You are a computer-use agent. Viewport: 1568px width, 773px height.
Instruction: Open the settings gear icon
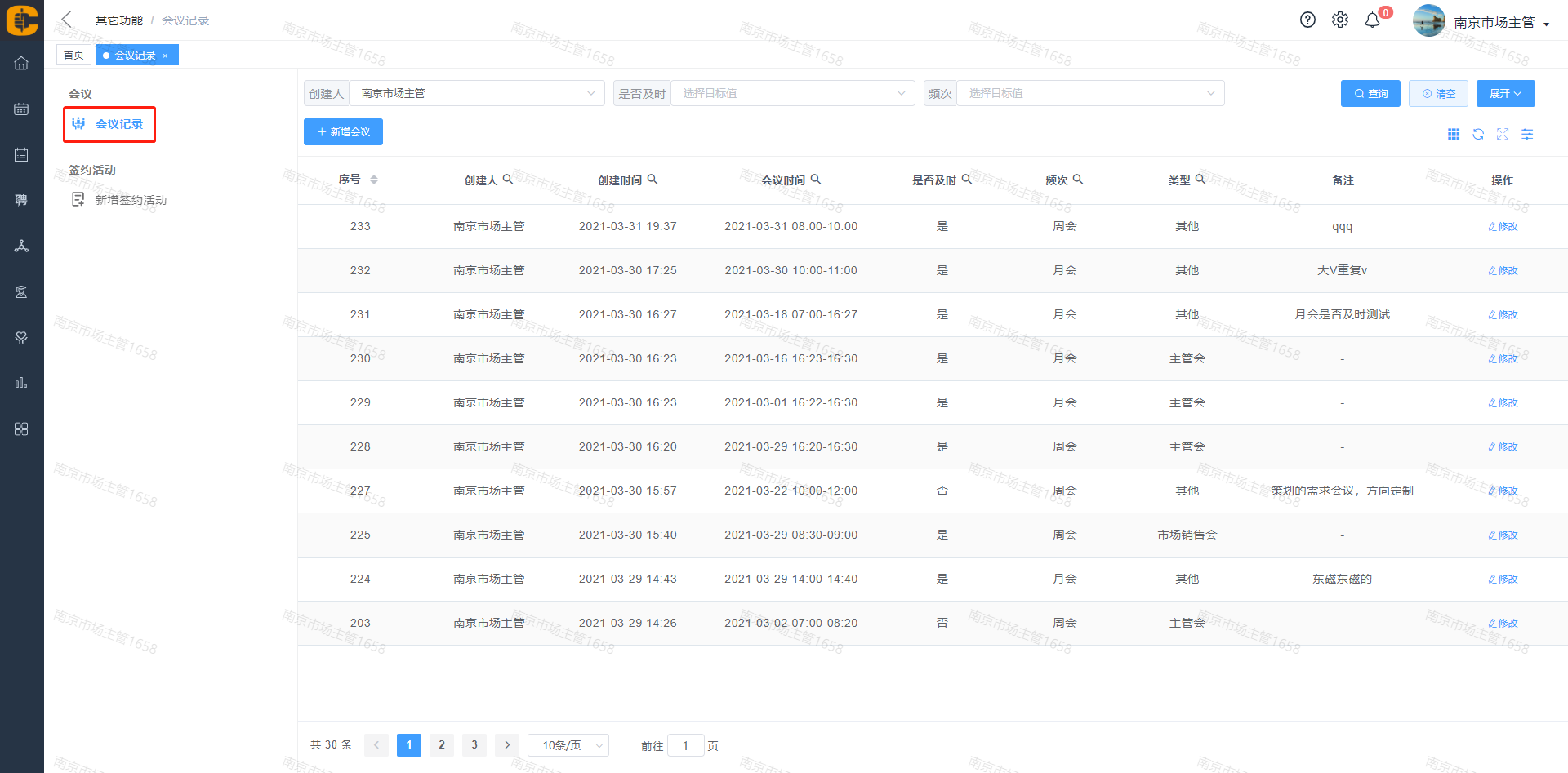1340,20
